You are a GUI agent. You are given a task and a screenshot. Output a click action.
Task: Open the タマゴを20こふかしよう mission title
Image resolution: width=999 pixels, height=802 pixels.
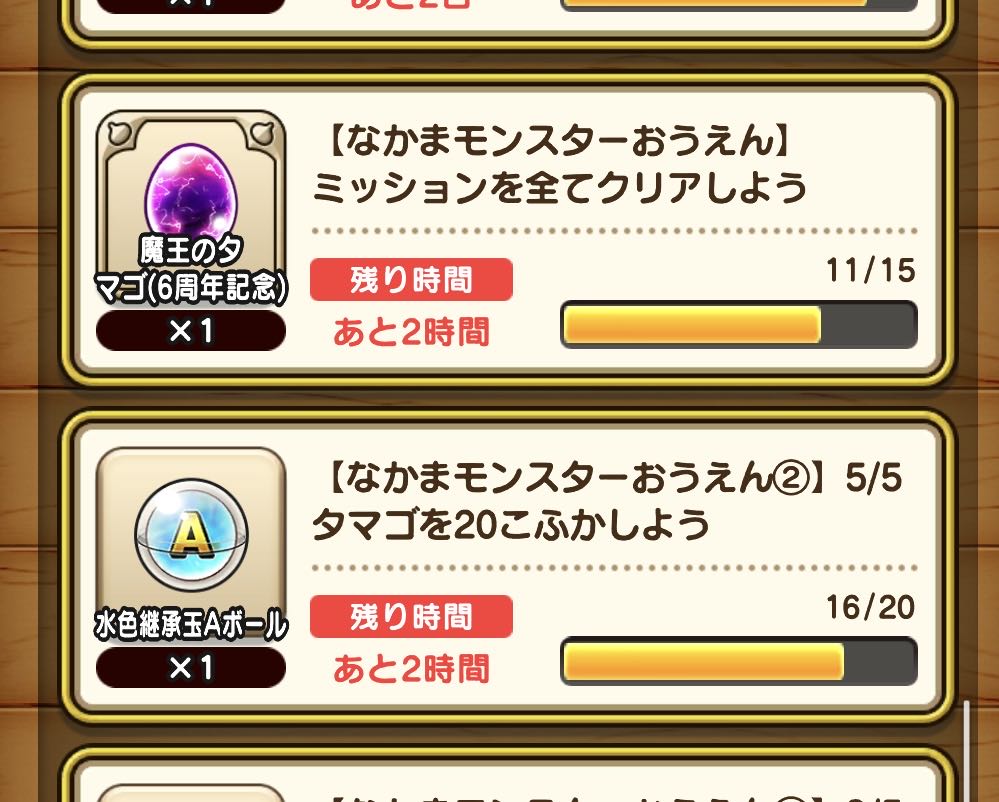click(511, 525)
